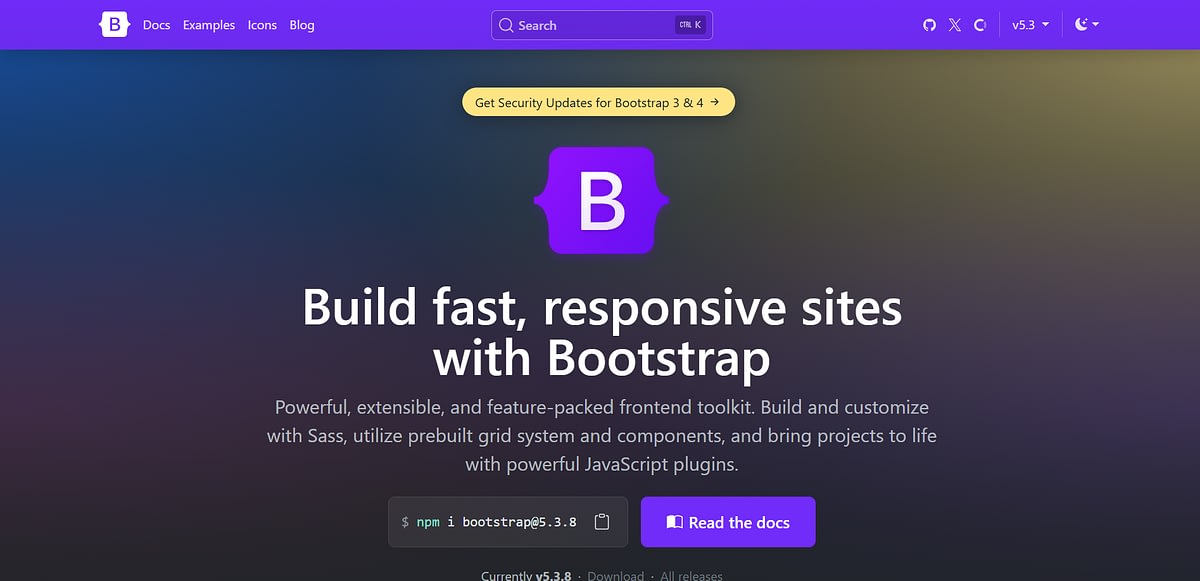The image size is (1200, 581).
Task: View All releases link
Action: point(691,576)
